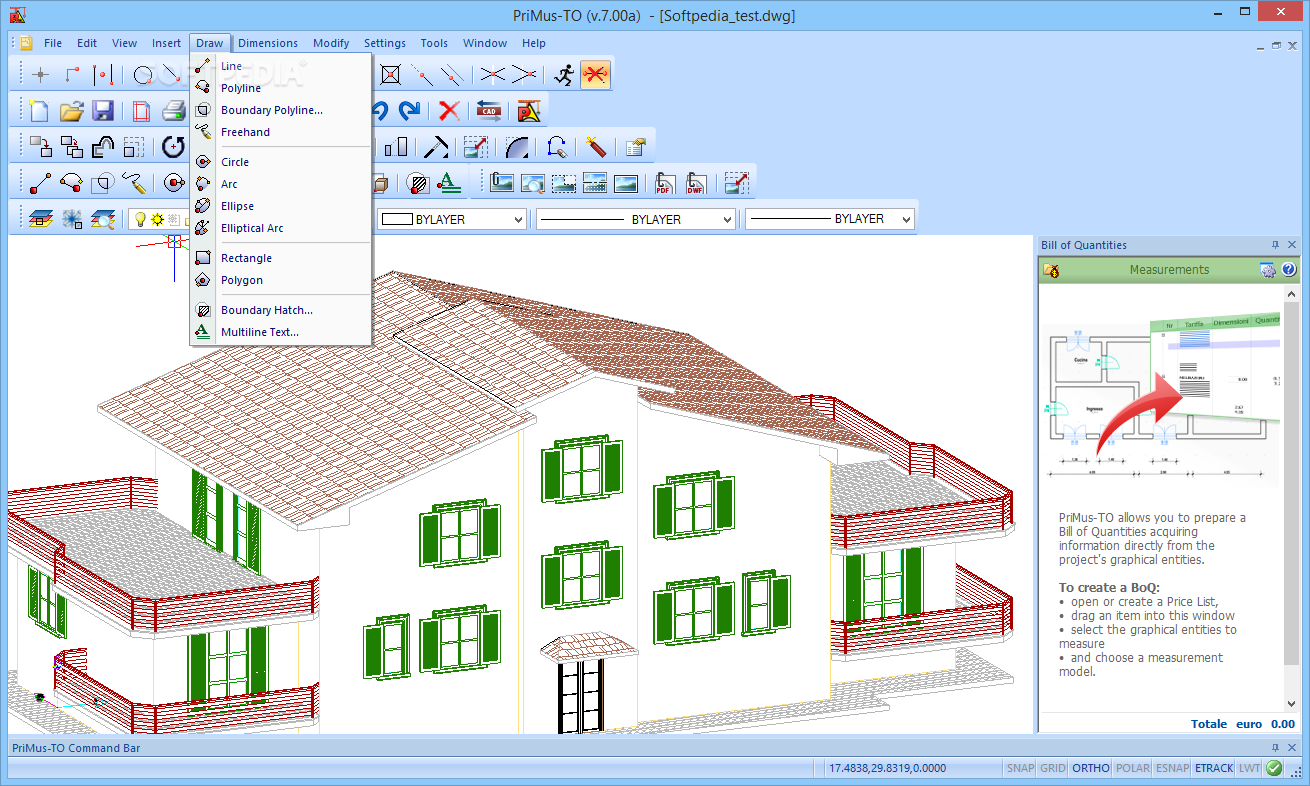Click the attach DWF icon
The width and height of the screenshot is (1310, 786).
[x=695, y=183]
